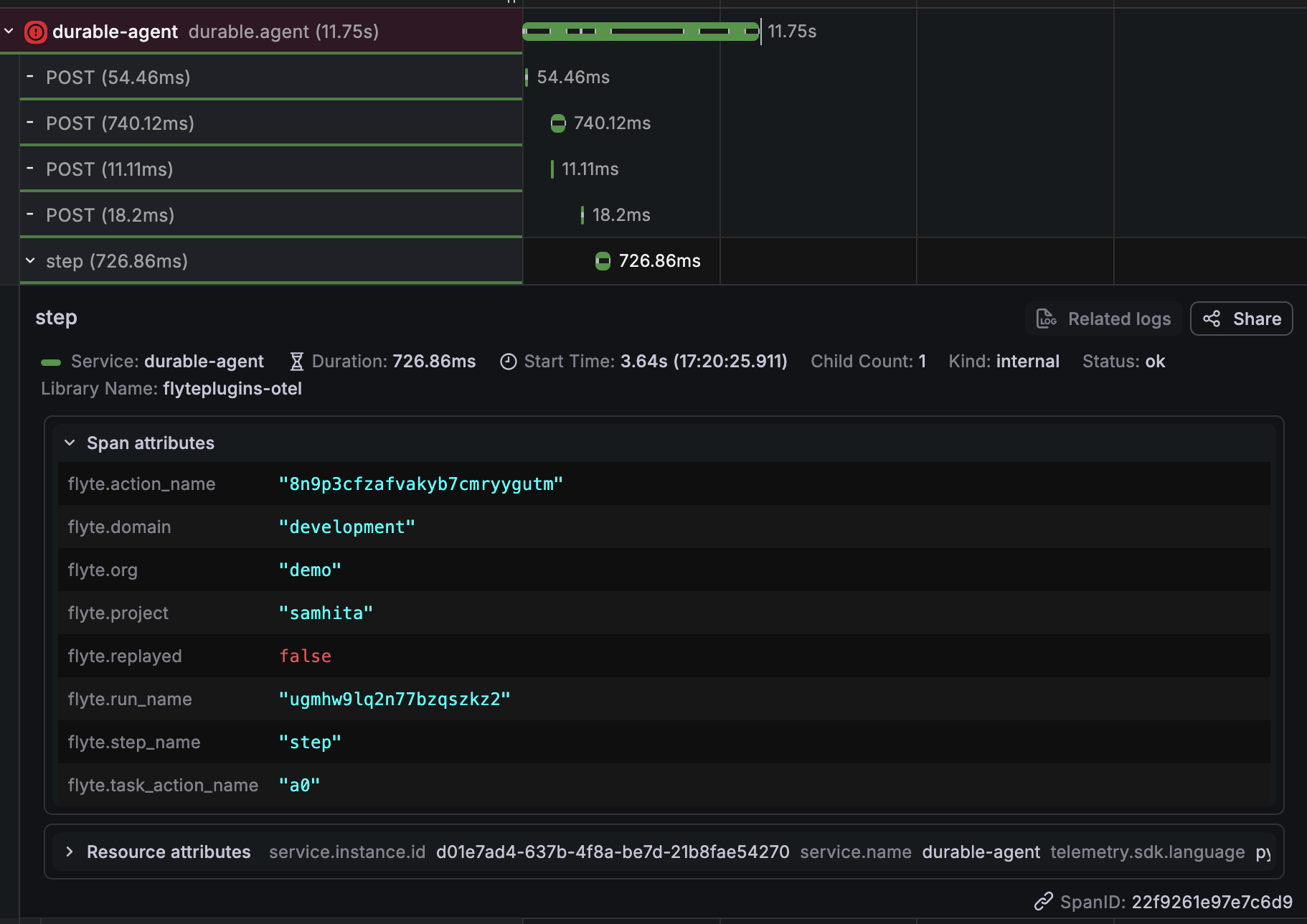Collapse the step (726.86ms) span row

(x=30, y=260)
